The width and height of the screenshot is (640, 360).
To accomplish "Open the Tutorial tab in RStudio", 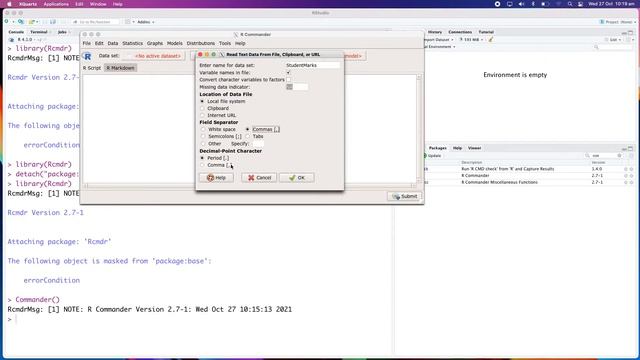I will [486, 32].
